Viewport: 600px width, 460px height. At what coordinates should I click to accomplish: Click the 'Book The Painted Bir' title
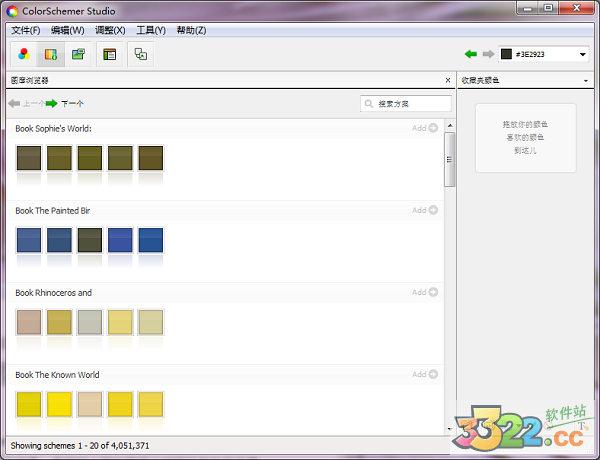coord(52,210)
